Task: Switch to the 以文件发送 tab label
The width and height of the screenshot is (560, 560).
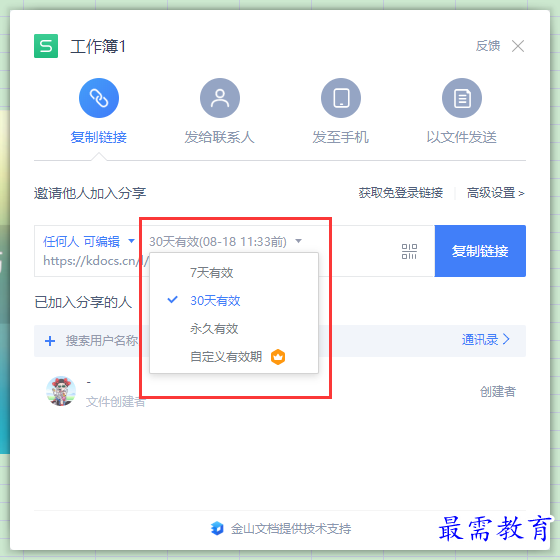Action: click(x=461, y=137)
